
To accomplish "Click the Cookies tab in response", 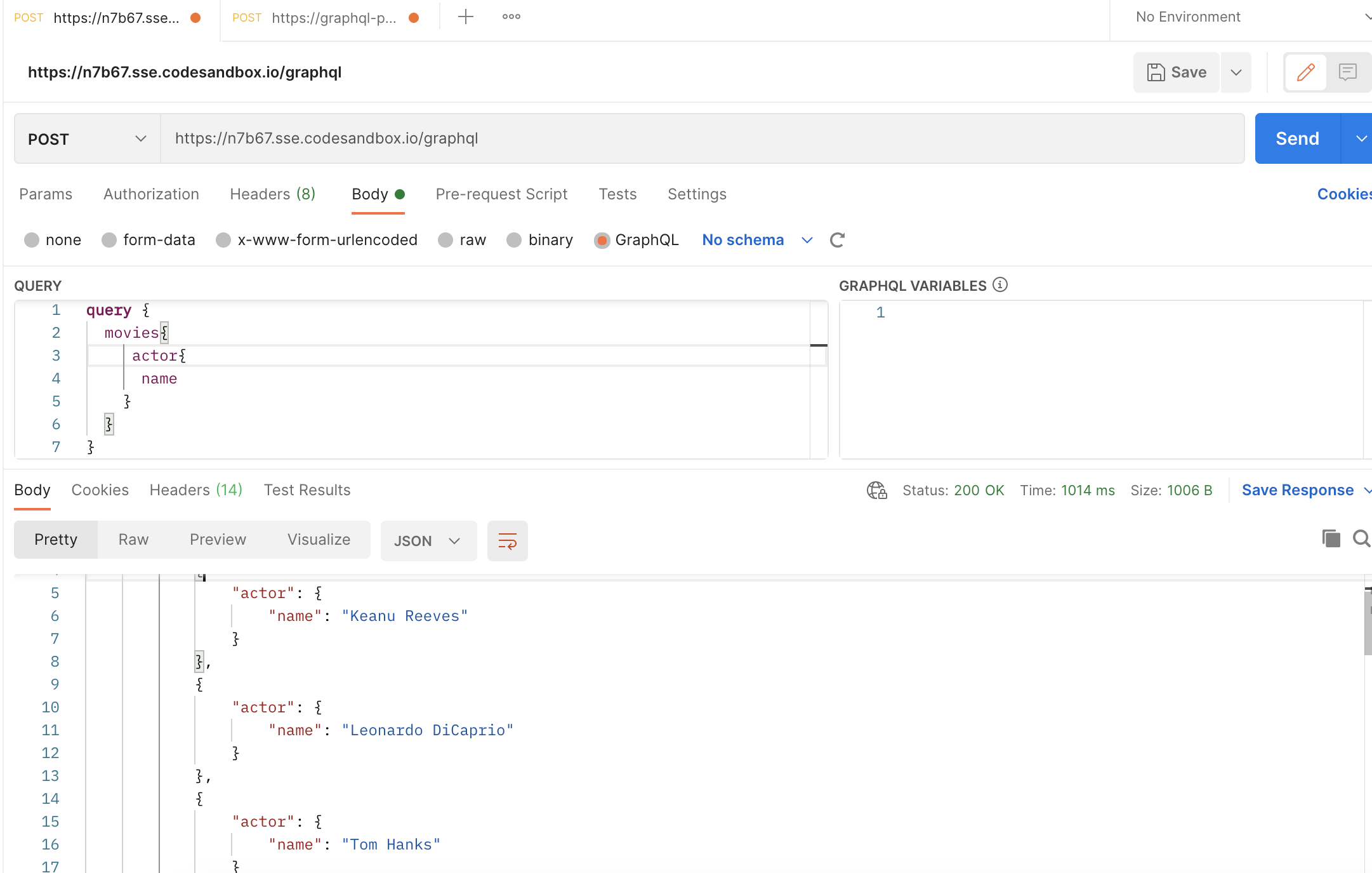I will (x=100, y=490).
